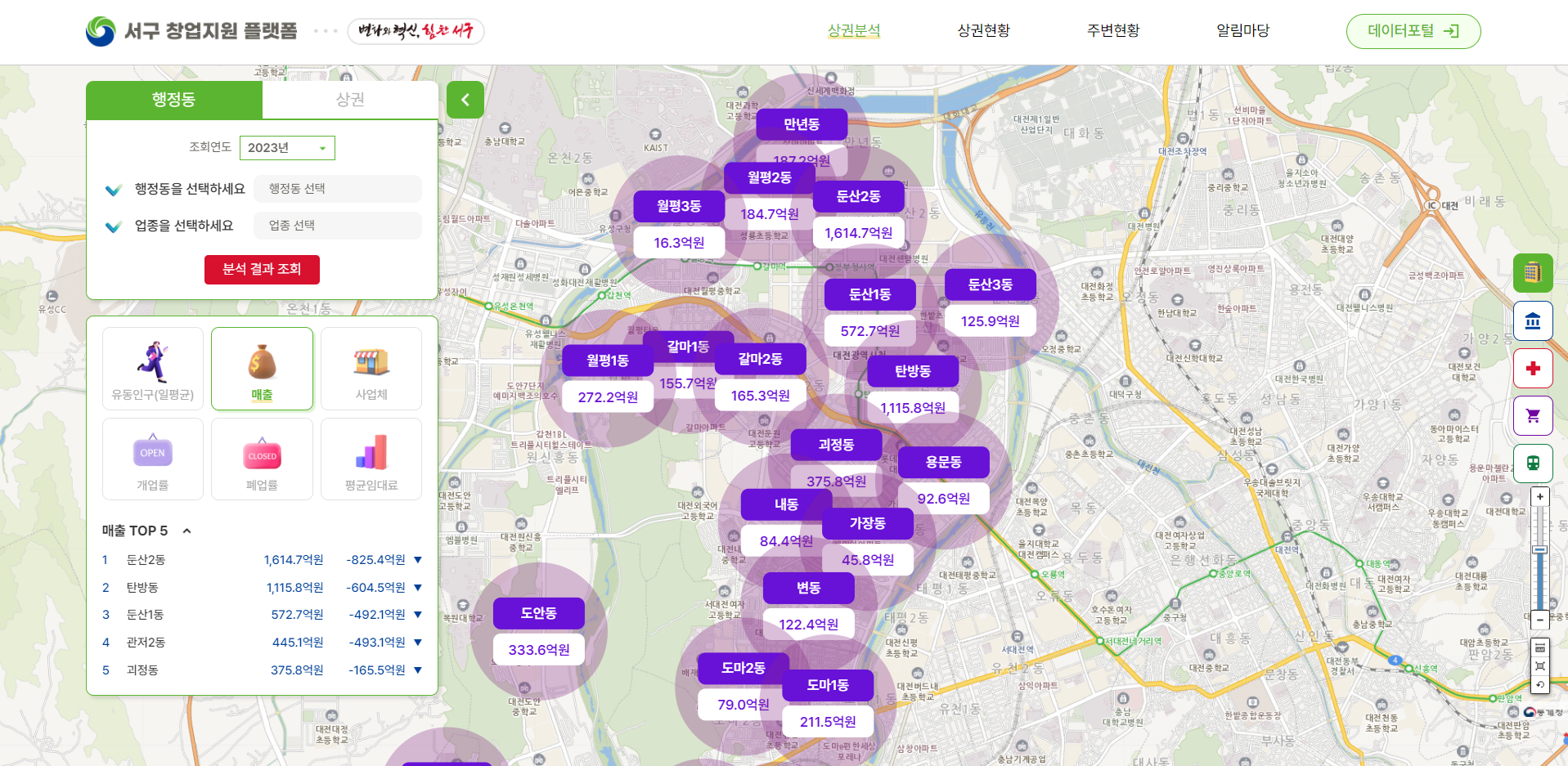Select the 매출 money bag card
This screenshot has width=1568, height=766.
pos(262,369)
